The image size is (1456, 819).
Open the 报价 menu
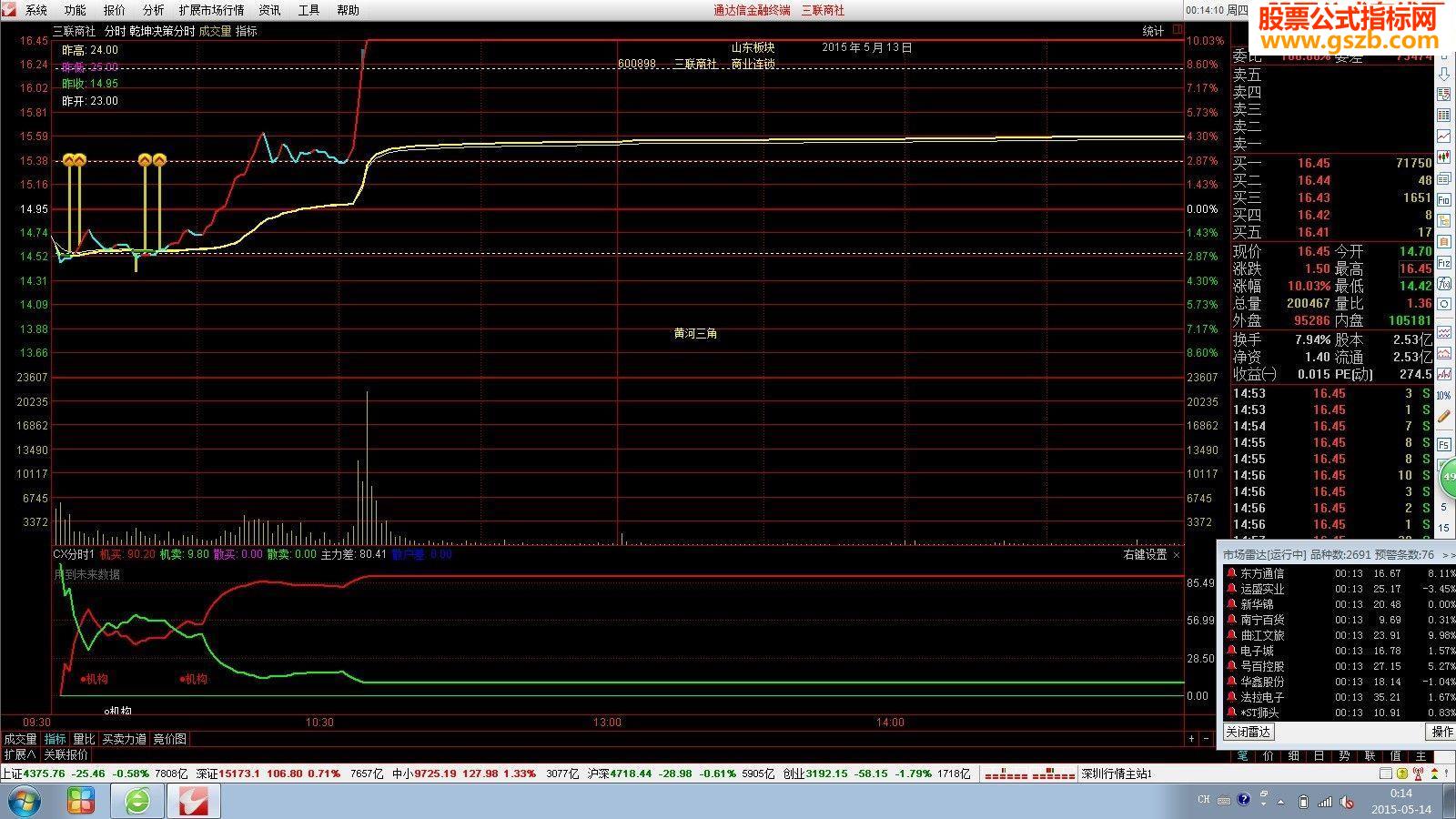coord(115,10)
